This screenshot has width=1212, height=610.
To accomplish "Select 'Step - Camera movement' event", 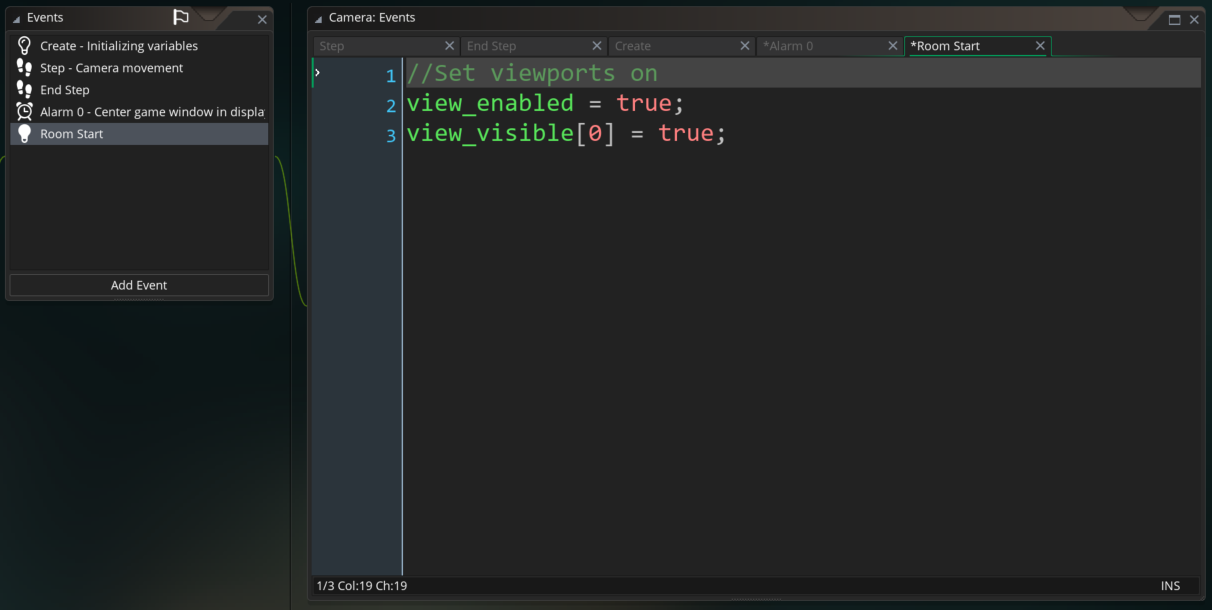I will [139, 68].
